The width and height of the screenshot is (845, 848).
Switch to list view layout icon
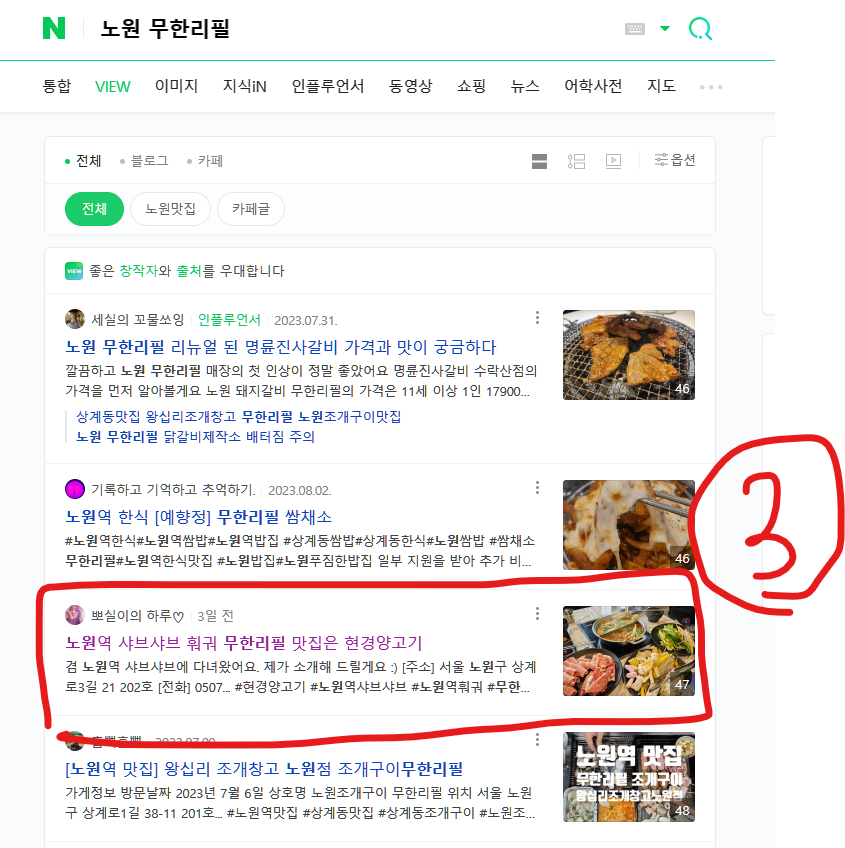[576, 161]
